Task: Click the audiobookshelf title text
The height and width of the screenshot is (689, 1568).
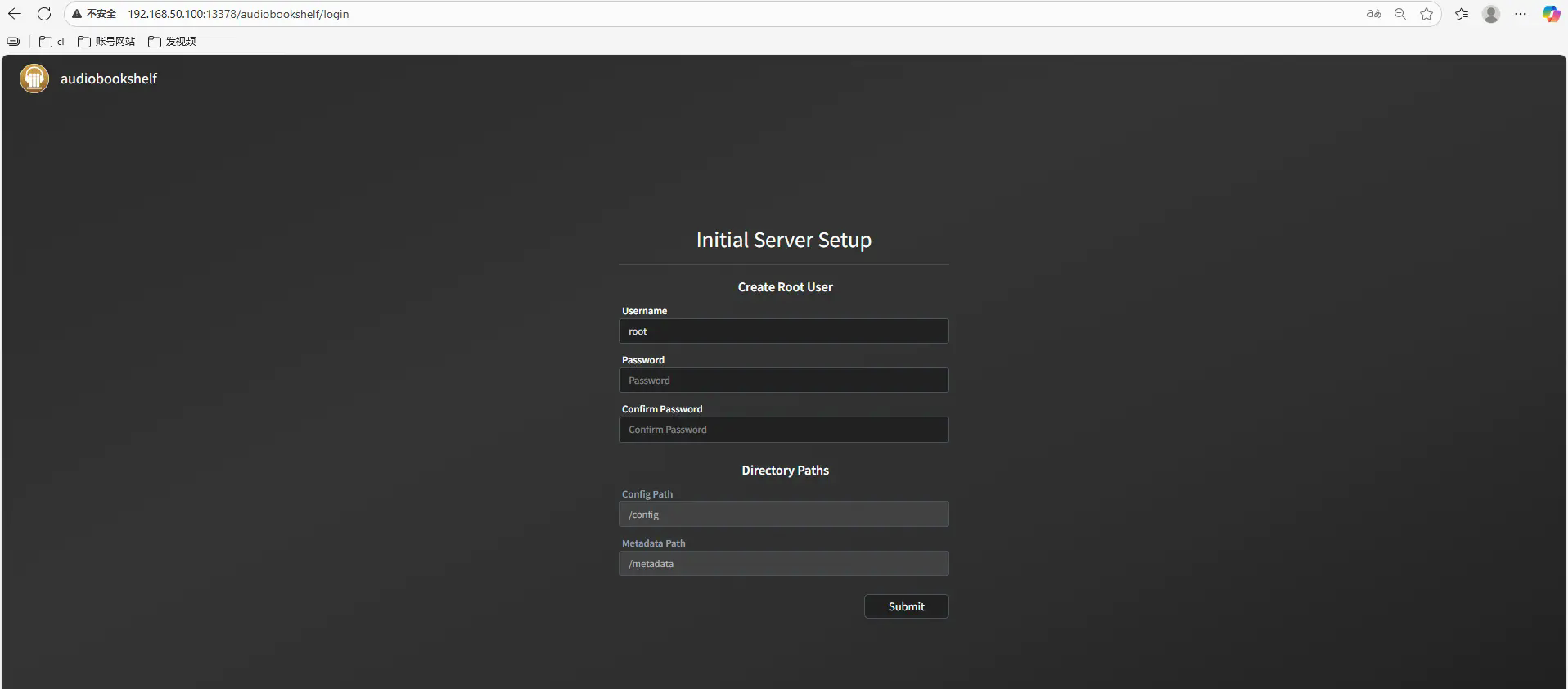Action: point(109,79)
